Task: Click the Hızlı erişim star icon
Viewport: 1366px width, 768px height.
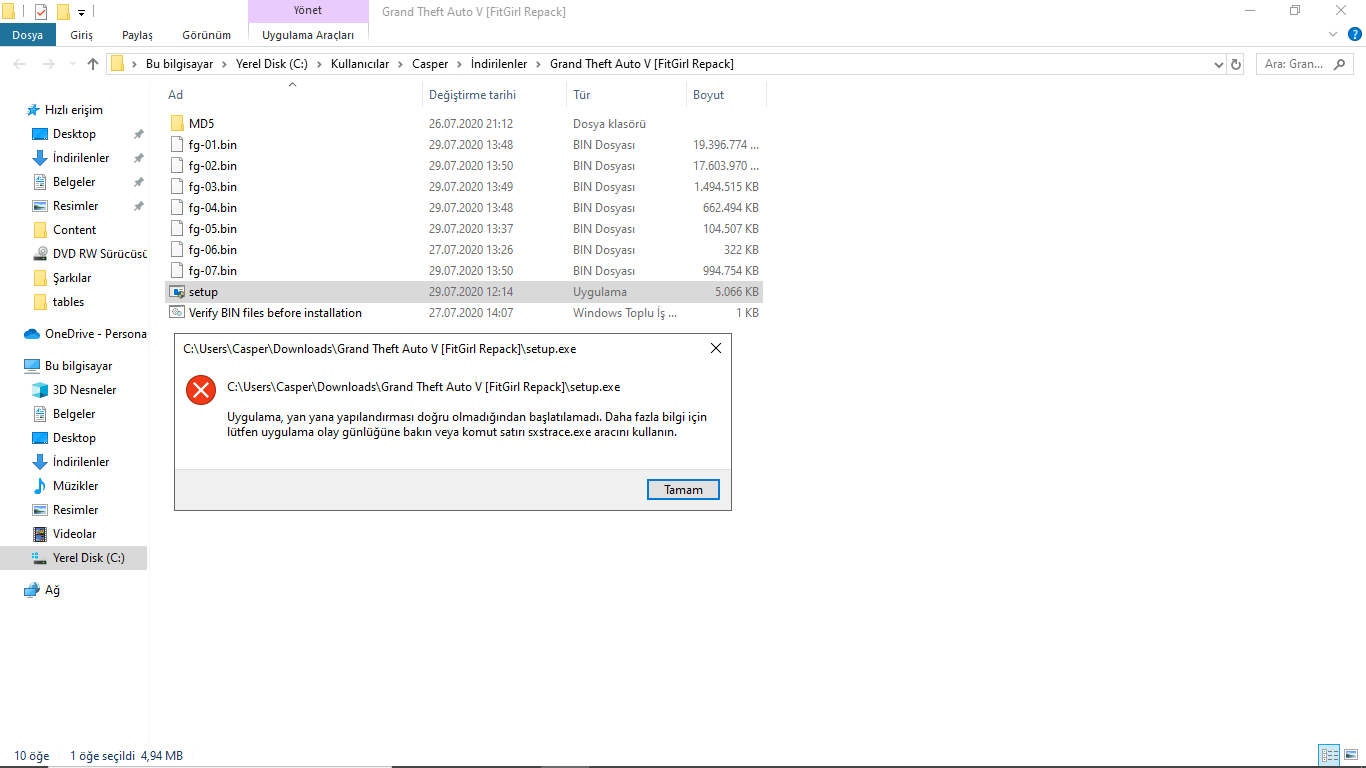Action: (34, 110)
